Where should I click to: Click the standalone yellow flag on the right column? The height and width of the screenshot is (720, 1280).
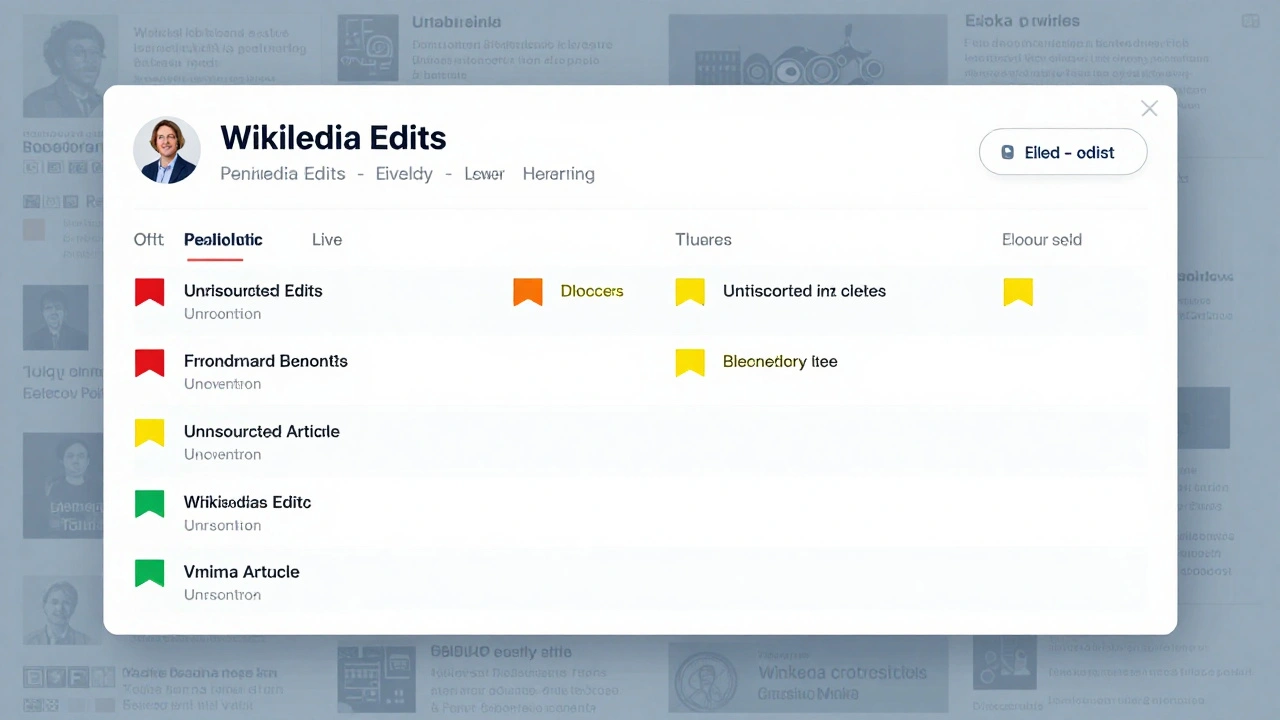(x=1018, y=292)
